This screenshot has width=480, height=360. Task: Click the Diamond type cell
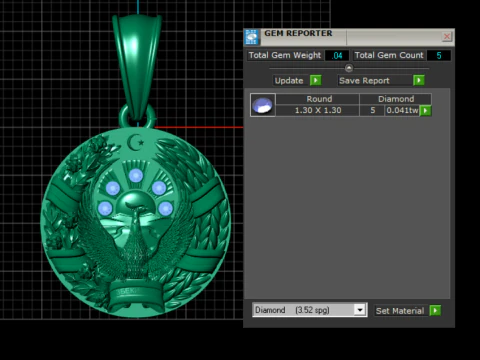click(396, 99)
